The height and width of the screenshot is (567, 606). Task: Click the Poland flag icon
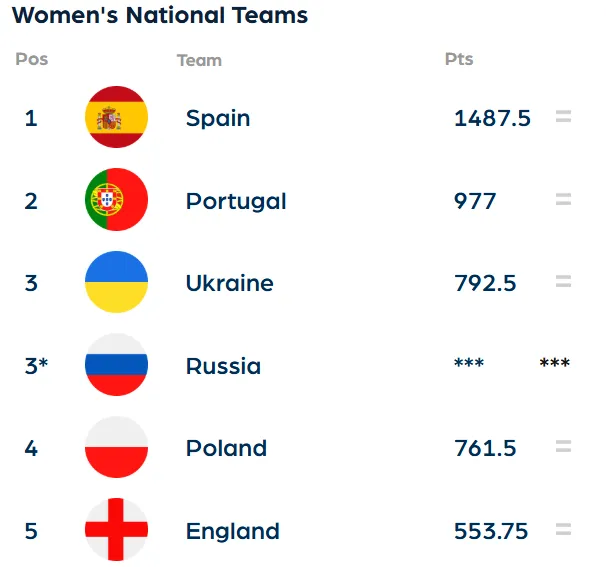[x=117, y=447]
